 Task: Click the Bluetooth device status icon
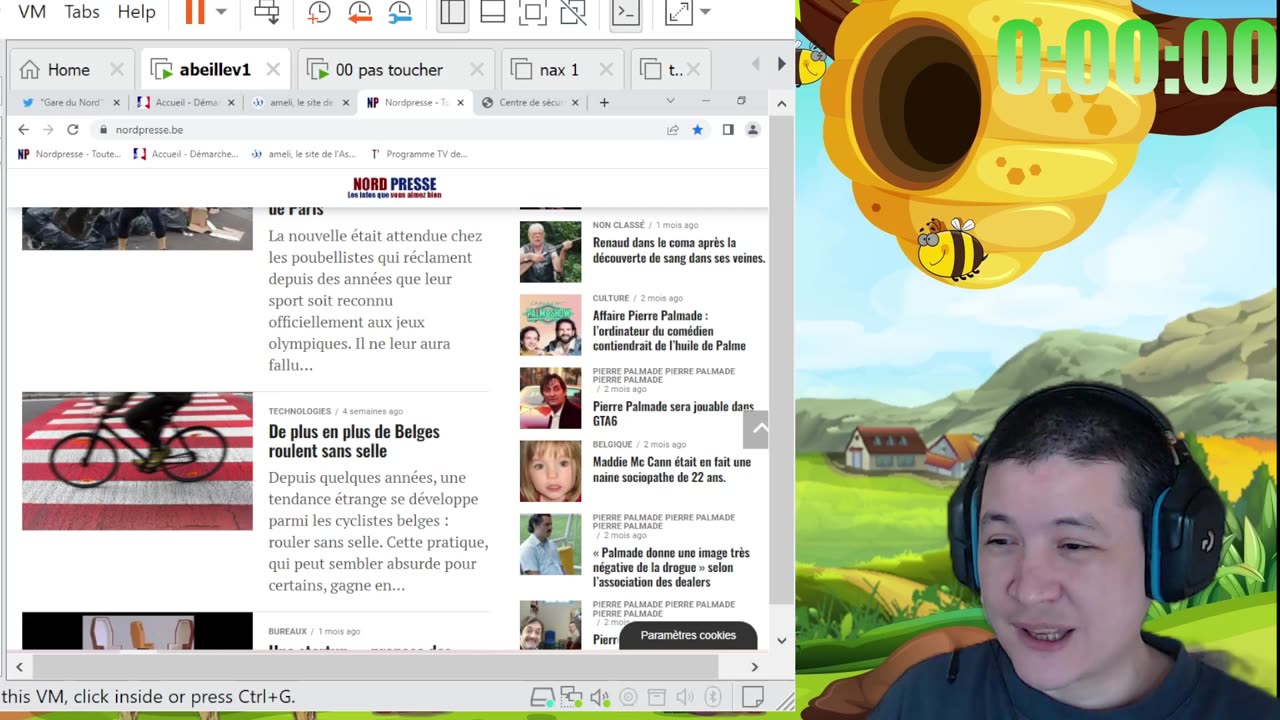point(713,697)
